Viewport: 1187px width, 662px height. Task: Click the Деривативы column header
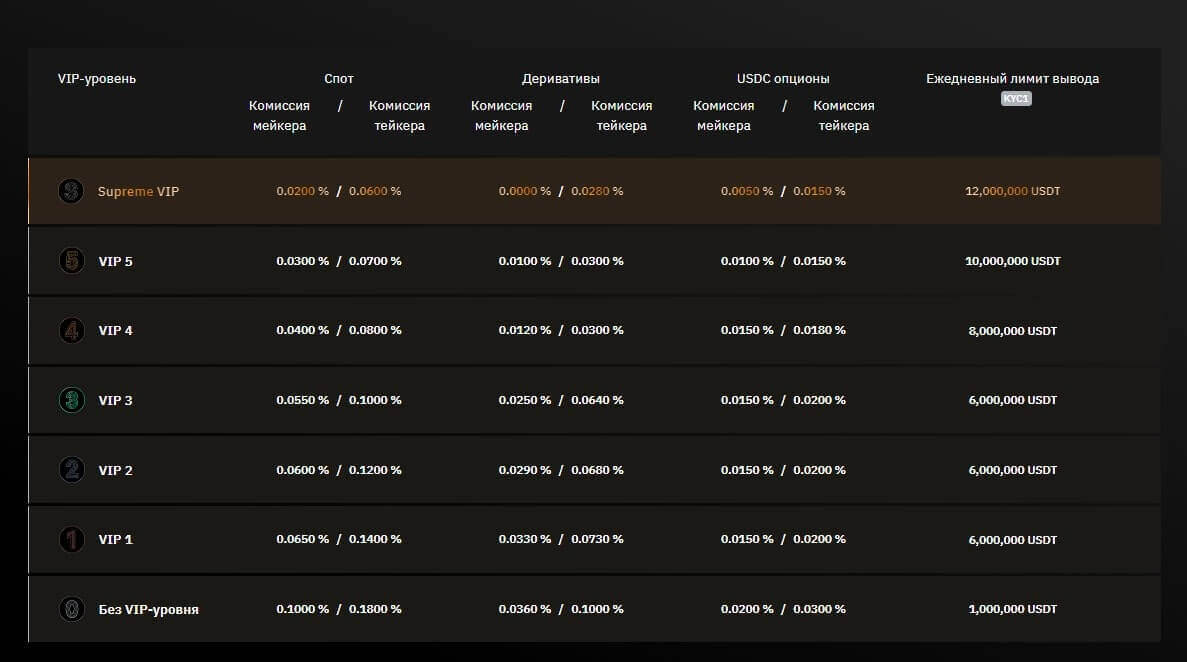coord(561,79)
